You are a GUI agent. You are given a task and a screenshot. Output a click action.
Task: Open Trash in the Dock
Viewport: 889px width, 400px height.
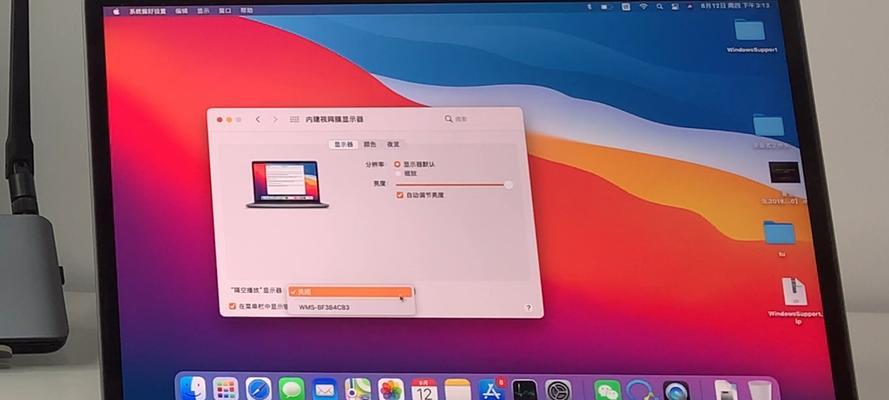pos(759,391)
